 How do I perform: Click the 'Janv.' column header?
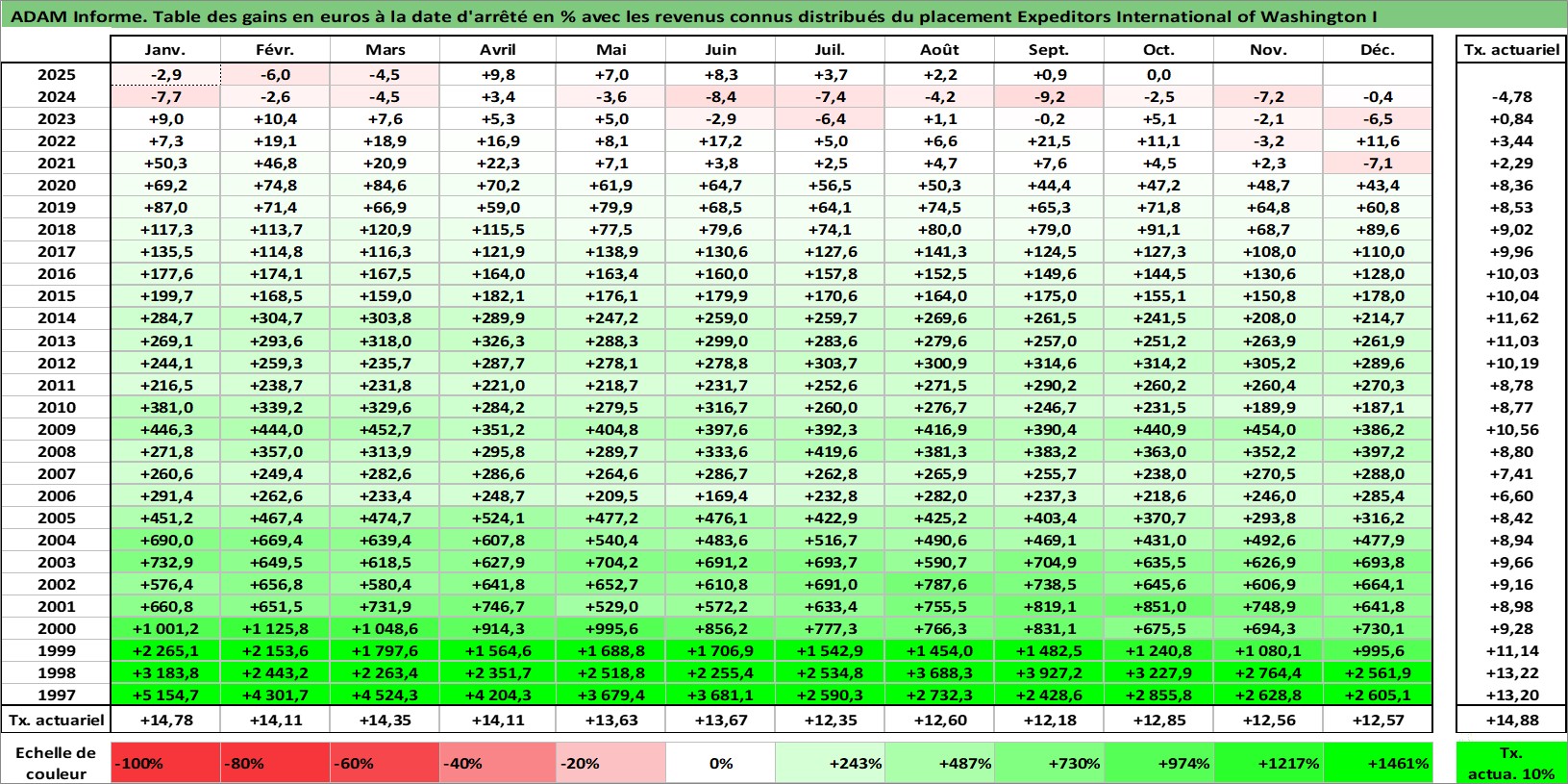pyautogui.click(x=165, y=49)
